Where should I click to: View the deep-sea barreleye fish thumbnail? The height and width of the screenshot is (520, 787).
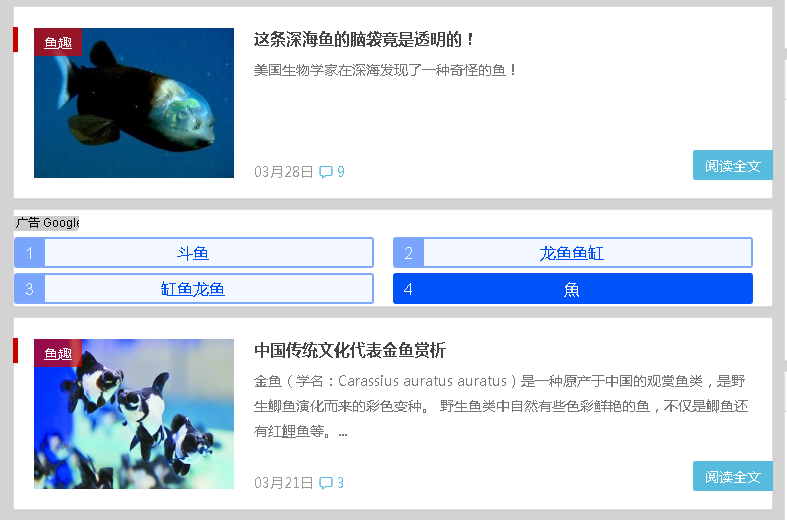pyautogui.click(x=134, y=103)
